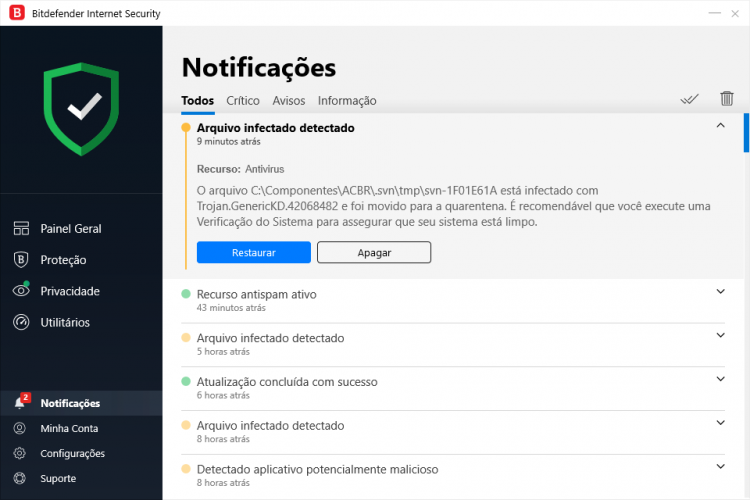Switch to the Crítico tab
750x500 pixels.
(243, 100)
